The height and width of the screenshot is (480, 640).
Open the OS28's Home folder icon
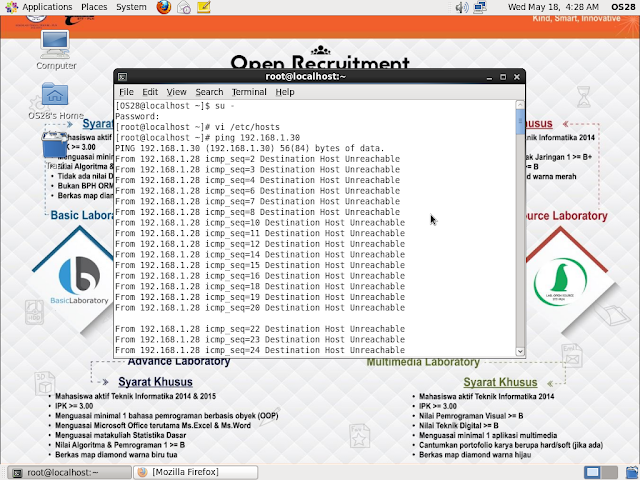click(56, 101)
